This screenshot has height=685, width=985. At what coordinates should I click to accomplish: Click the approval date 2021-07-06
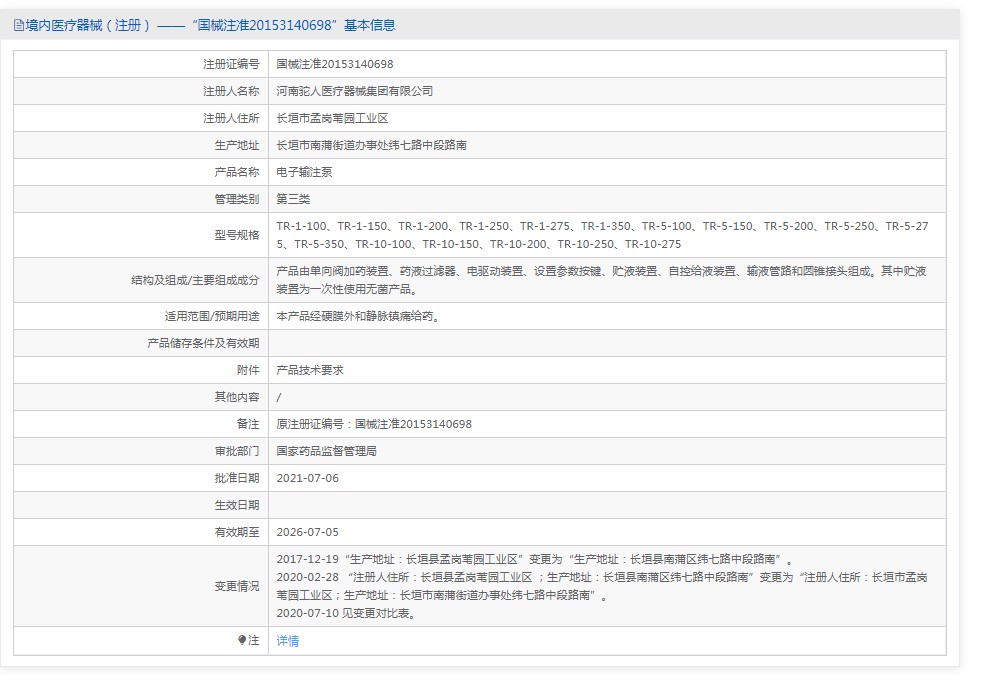[307, 478]
